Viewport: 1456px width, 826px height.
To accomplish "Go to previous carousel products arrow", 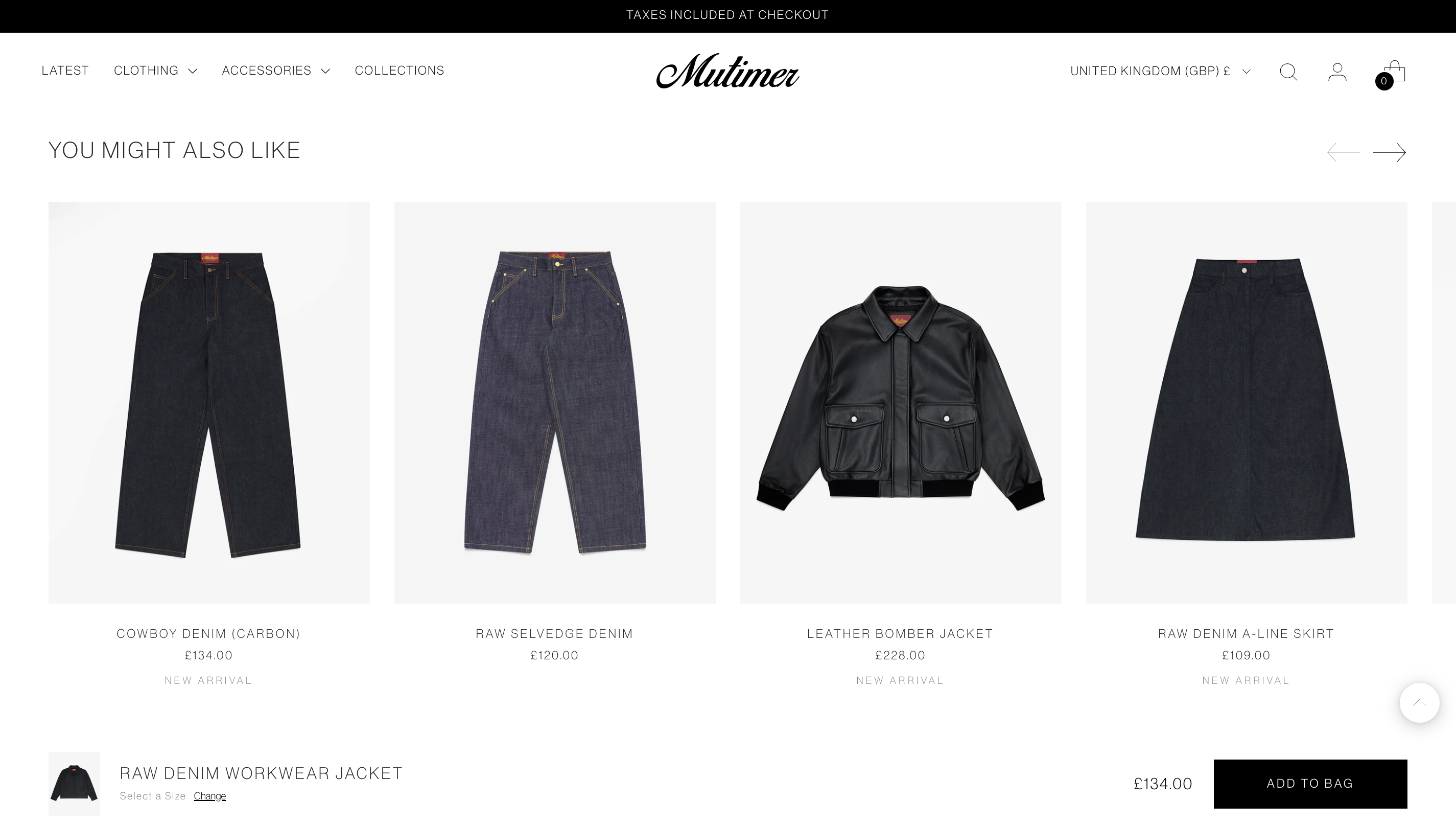I will click(x=1343, y=152).
